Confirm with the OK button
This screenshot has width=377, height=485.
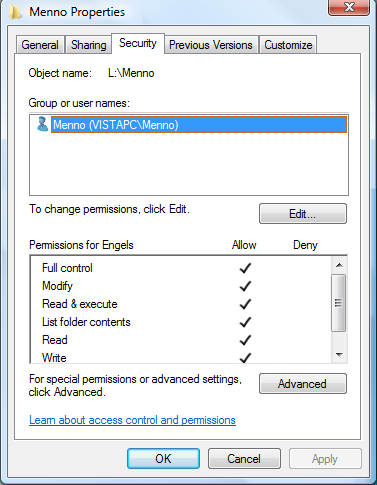163,459
